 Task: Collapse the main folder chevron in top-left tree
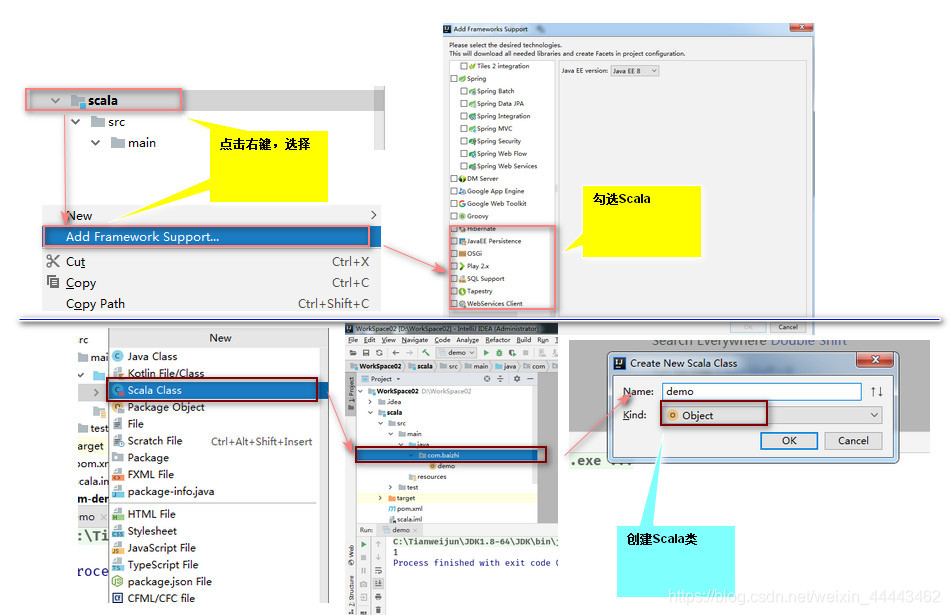(x=96, y=143)
